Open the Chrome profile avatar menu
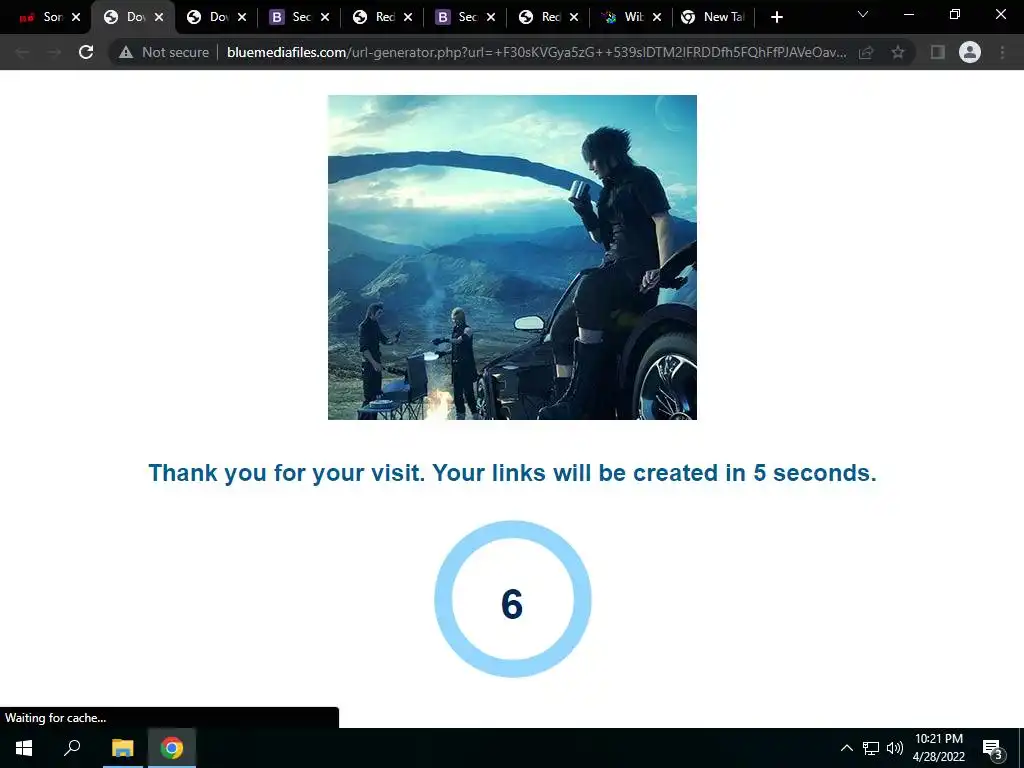Screen dimensions: 1024x768 (x=970, y=52)
